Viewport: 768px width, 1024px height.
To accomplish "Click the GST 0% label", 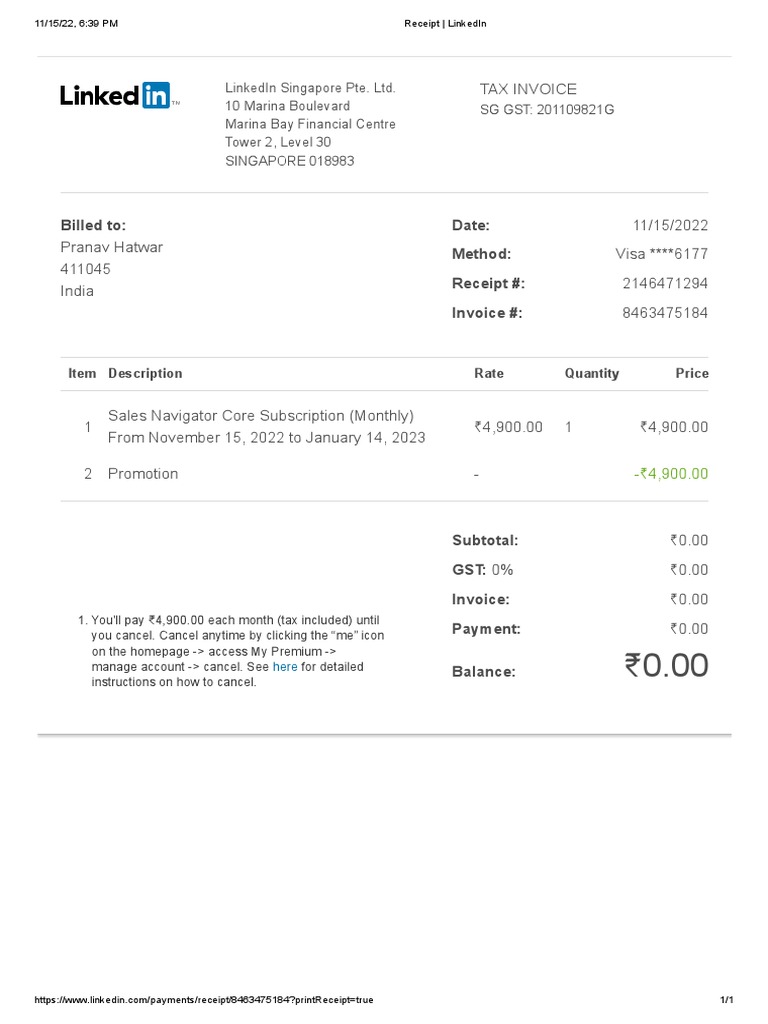I will [483, 570].
